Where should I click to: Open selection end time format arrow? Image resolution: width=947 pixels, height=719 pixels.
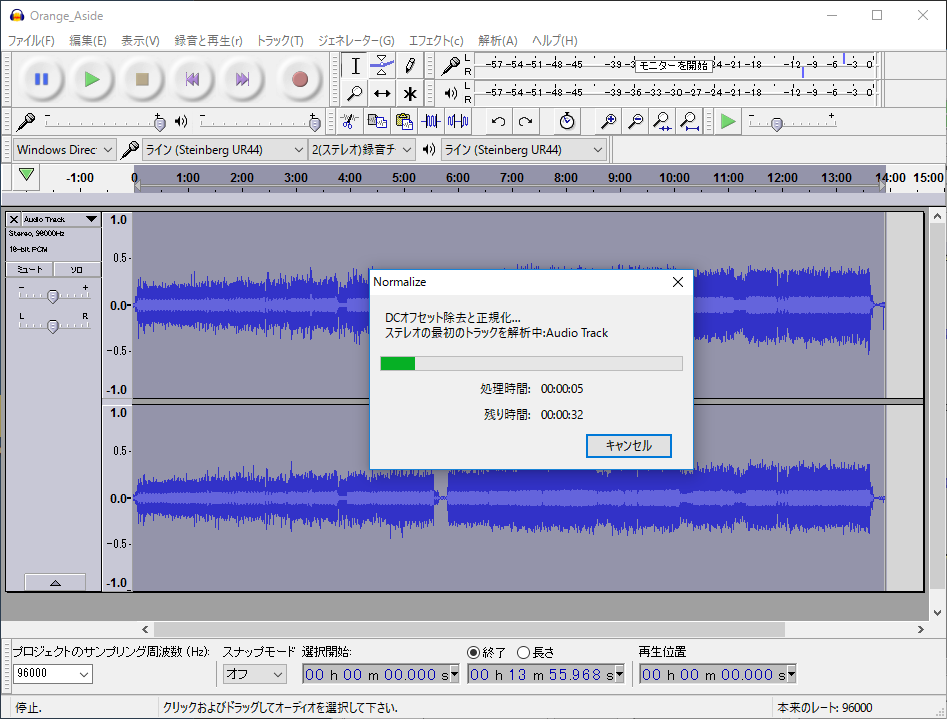coord(619,674)
